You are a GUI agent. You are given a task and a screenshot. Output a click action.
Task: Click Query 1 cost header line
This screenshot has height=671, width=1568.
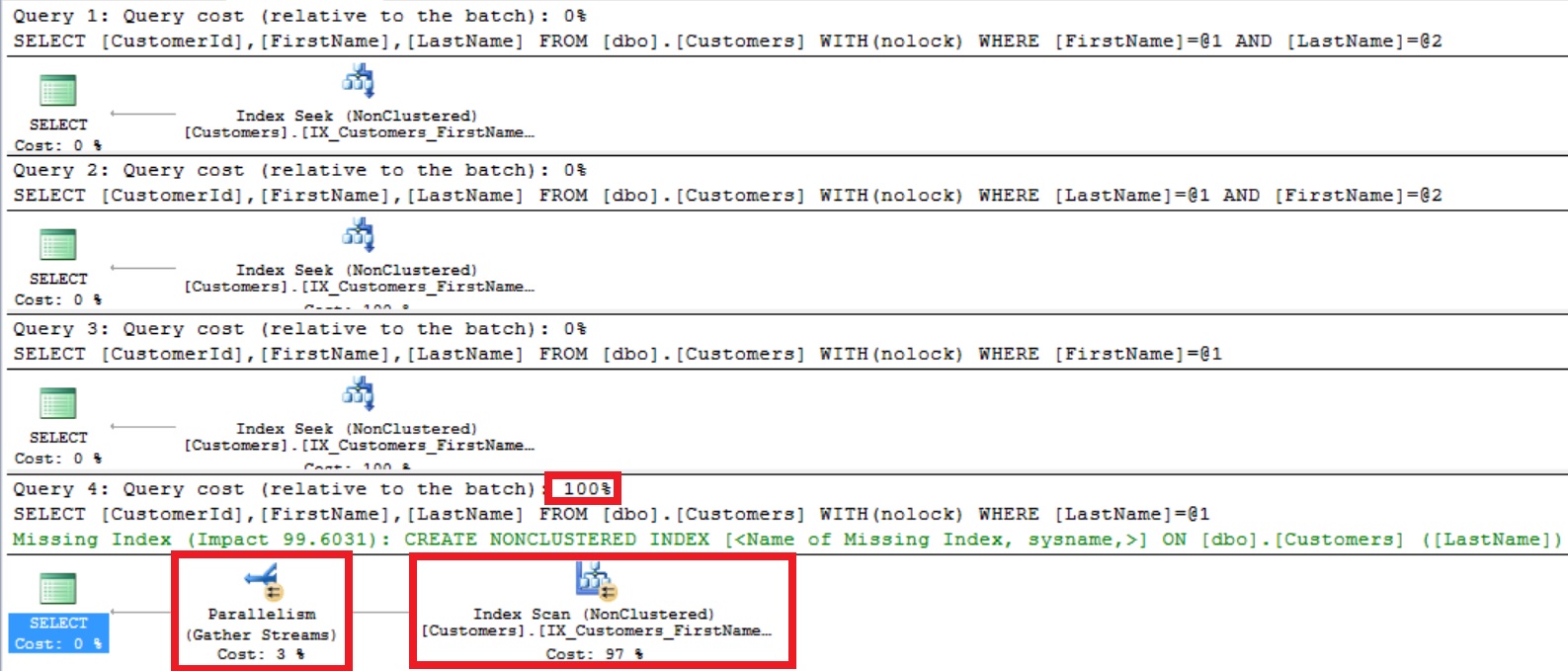tap(299, 16)
